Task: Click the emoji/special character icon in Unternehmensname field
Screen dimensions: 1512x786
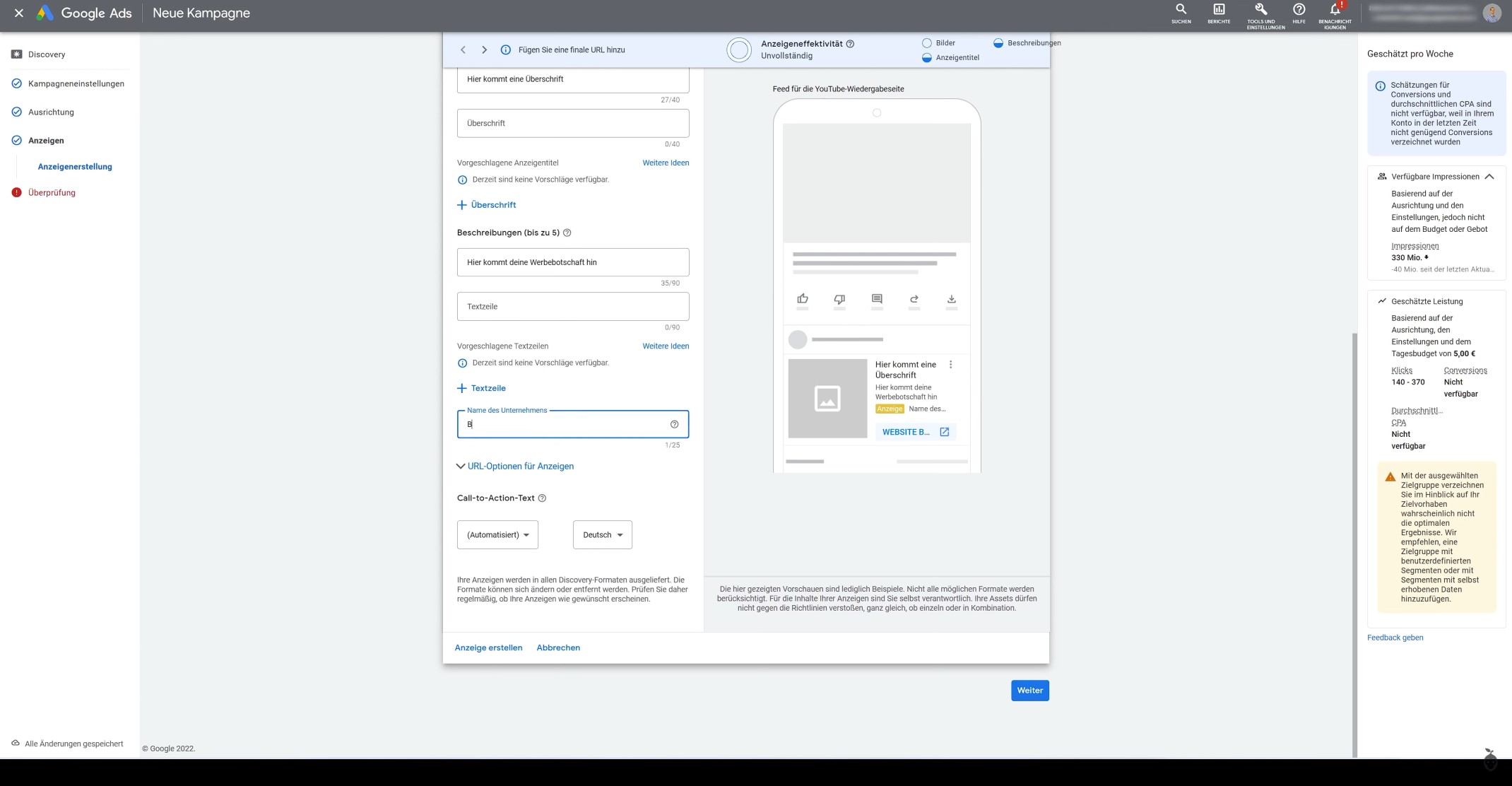Action: (x=675, y=423)
